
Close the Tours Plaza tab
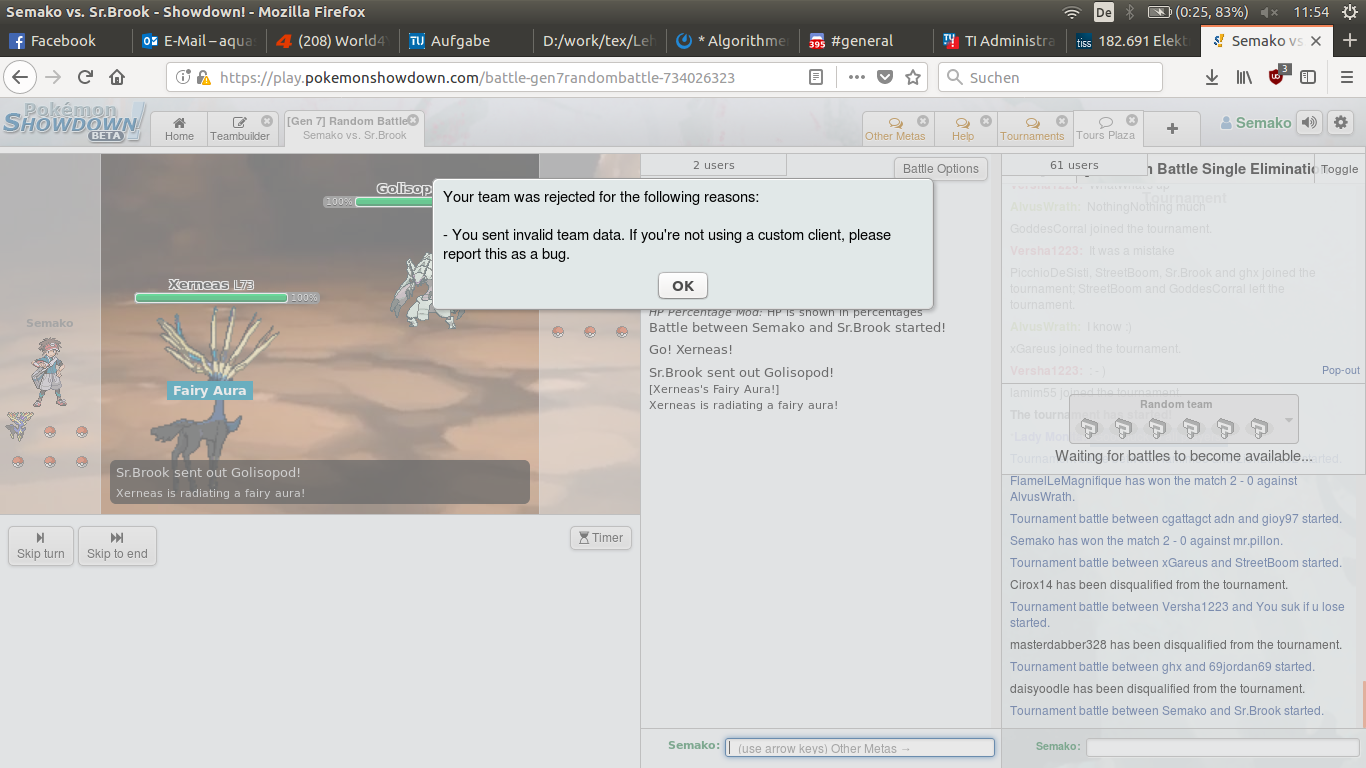1132,120
